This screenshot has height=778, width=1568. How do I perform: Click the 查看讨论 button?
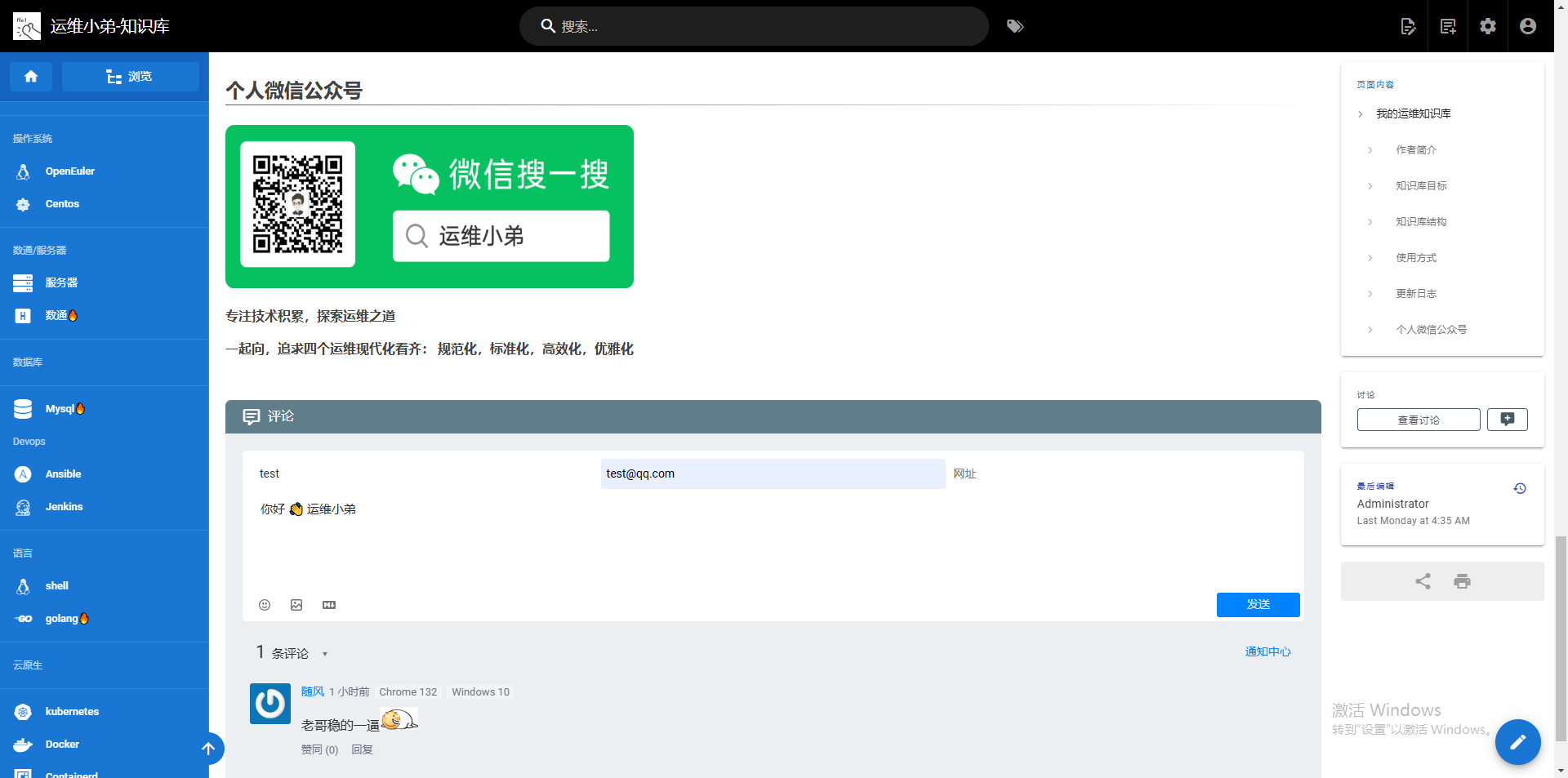click(1418, 419)
